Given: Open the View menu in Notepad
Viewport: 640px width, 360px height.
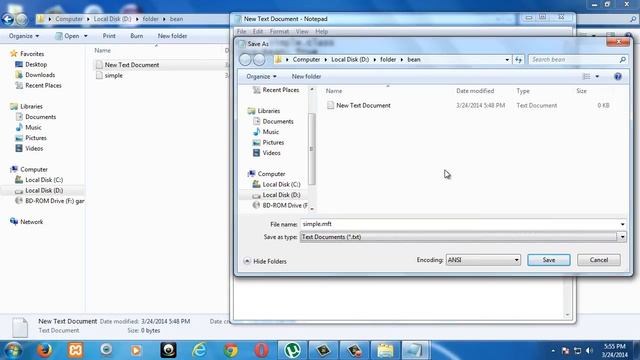Looking at the screenshot, I should click(x=302, y=31).
